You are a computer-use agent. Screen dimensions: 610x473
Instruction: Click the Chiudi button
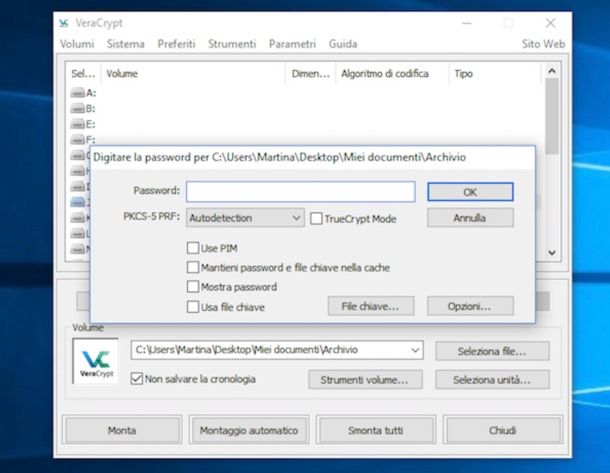502,430
